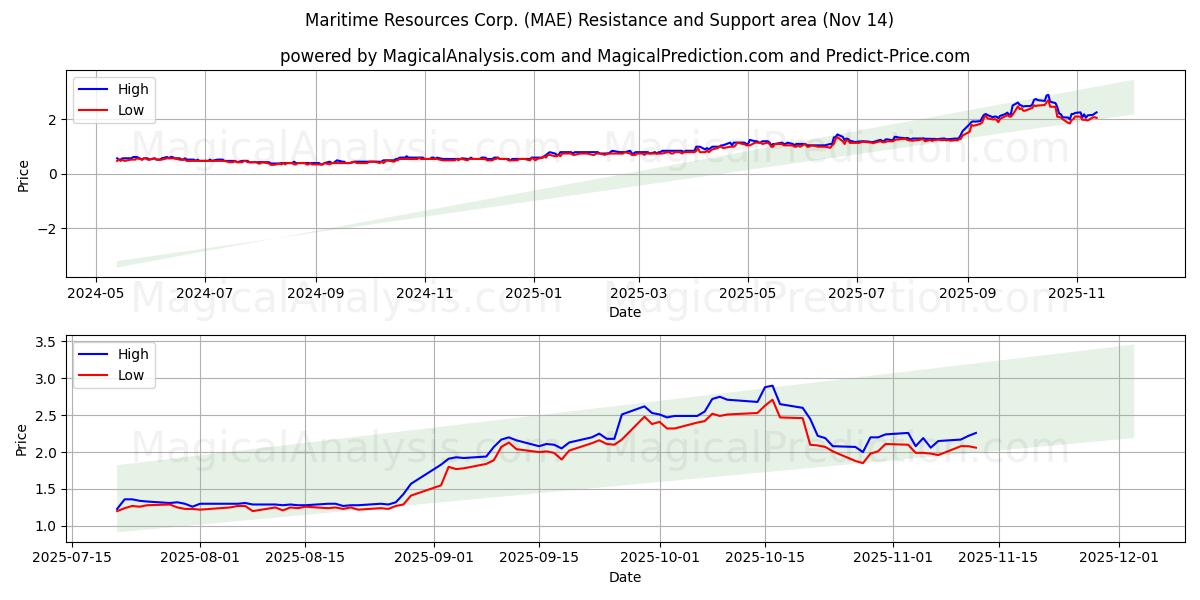The image size is (1200, 600).
Task: Click the '2025-12-01' x-axis label
Action: coord(1120,560)
